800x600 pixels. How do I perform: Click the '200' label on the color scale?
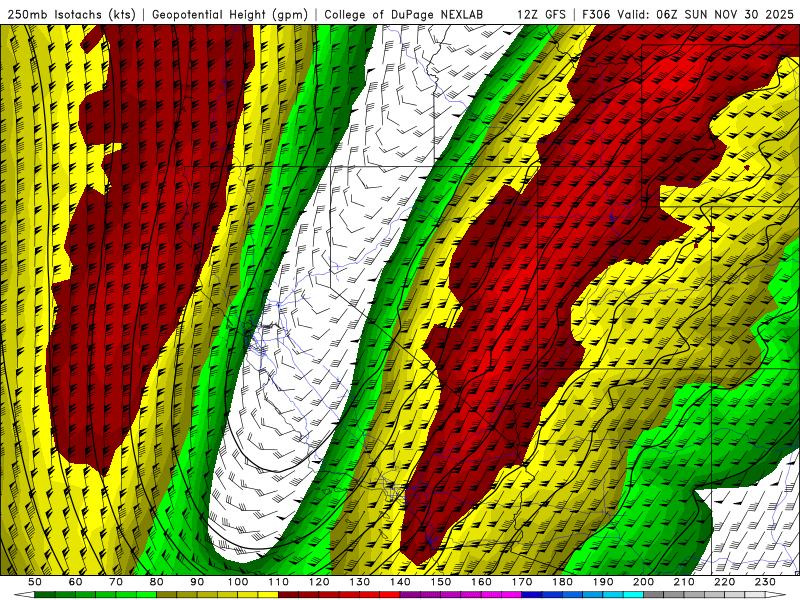pyautogui.click(x=643, y=582)
